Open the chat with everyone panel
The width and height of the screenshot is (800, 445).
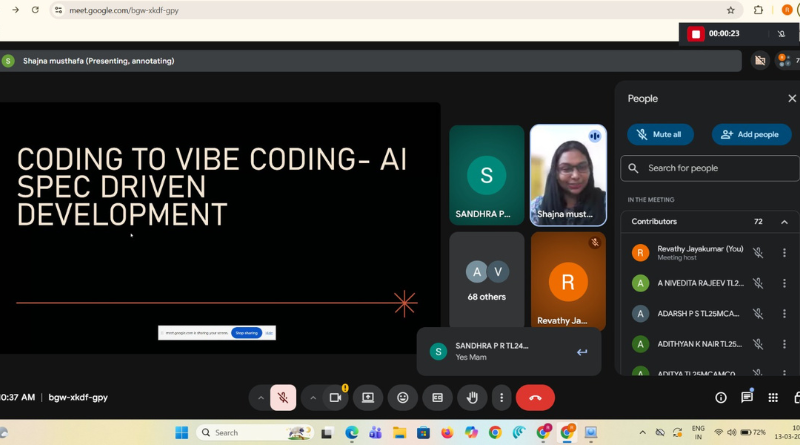coord(747,397)
